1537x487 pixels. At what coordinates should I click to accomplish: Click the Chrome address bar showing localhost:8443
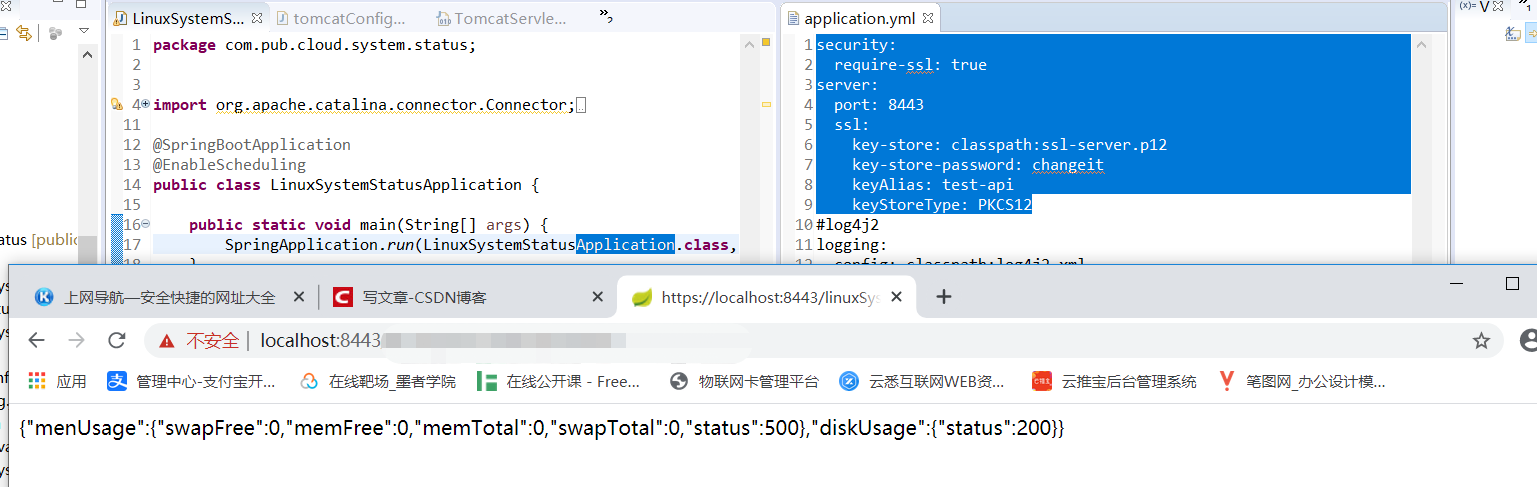824,341
